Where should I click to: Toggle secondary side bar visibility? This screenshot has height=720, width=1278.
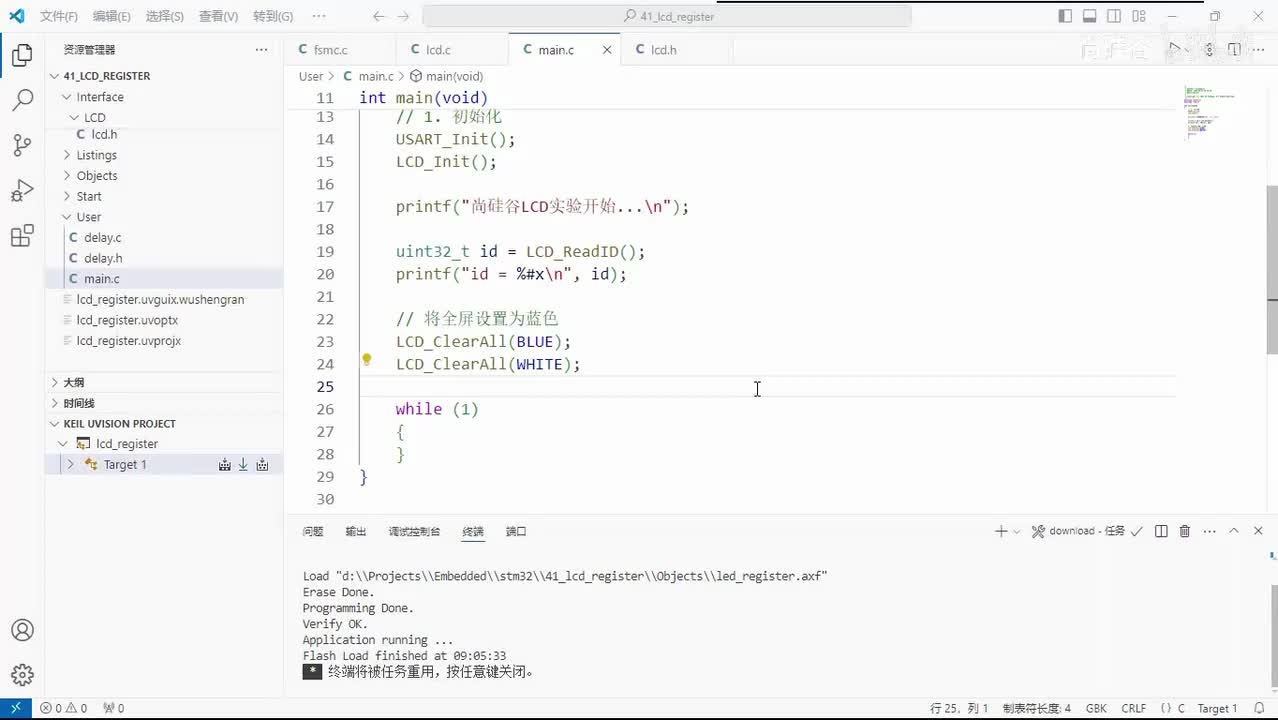pyautogui.click(x=1115, y=16)
